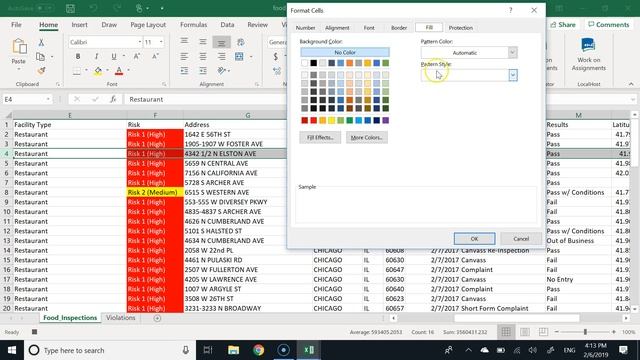This screenshot has width=640, height=360.
Task: Open the font name Calibri dropdown
Action: (140, 42)
